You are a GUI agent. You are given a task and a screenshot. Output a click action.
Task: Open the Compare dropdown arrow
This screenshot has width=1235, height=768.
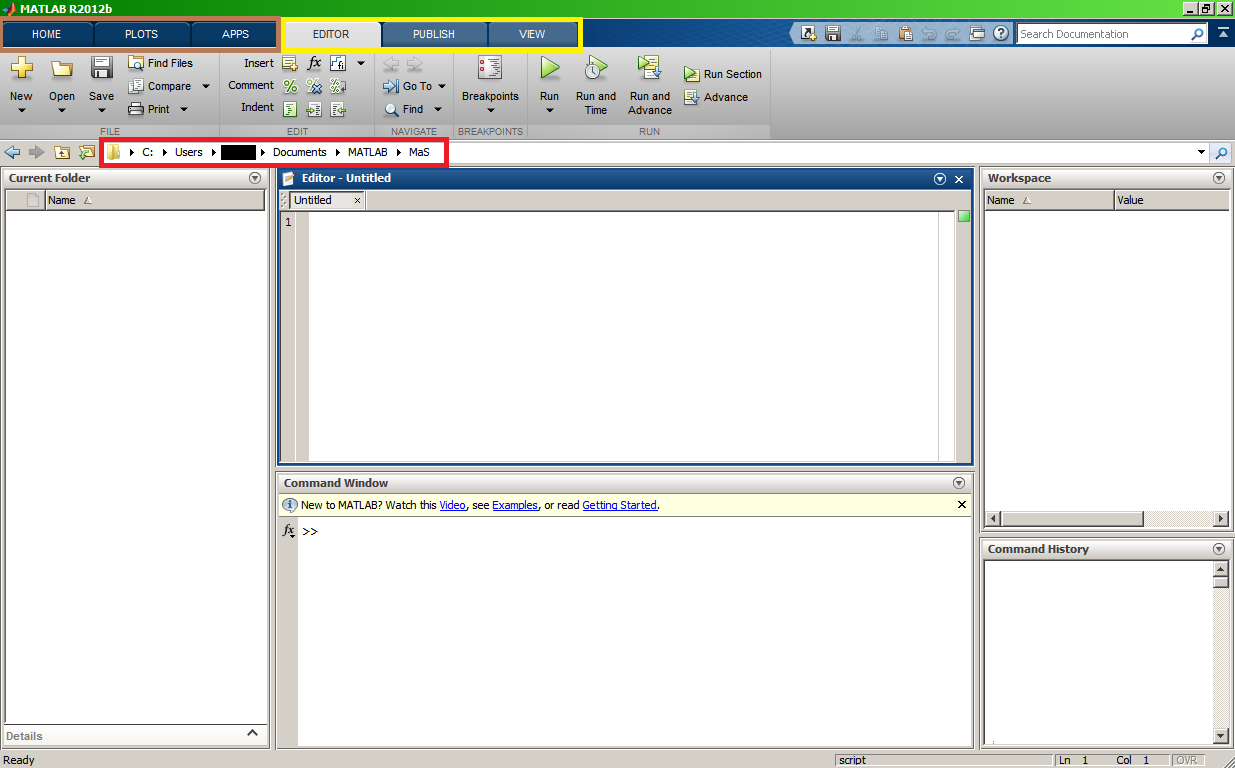point(206,86)
